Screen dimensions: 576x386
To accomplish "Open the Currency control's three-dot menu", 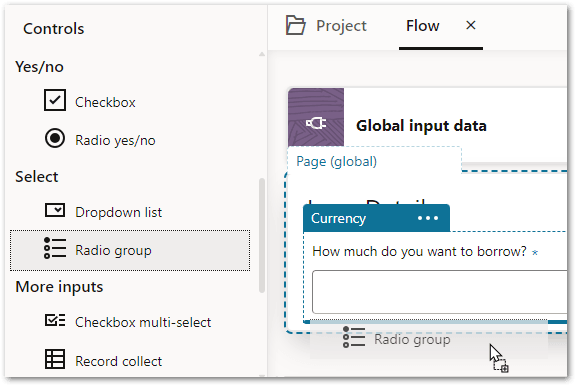I will (428, 218).
